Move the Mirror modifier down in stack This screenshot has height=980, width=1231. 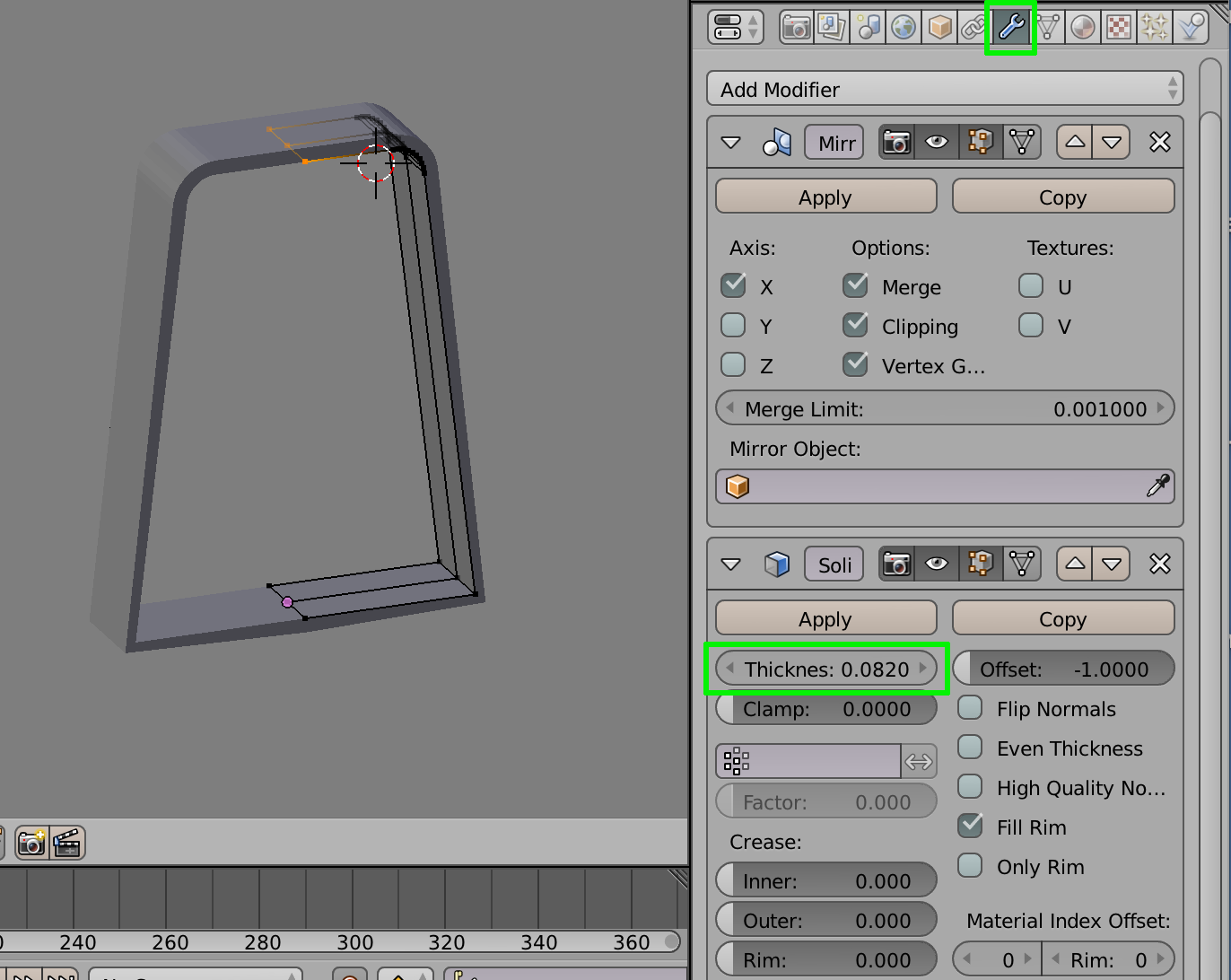(1112, 142)
